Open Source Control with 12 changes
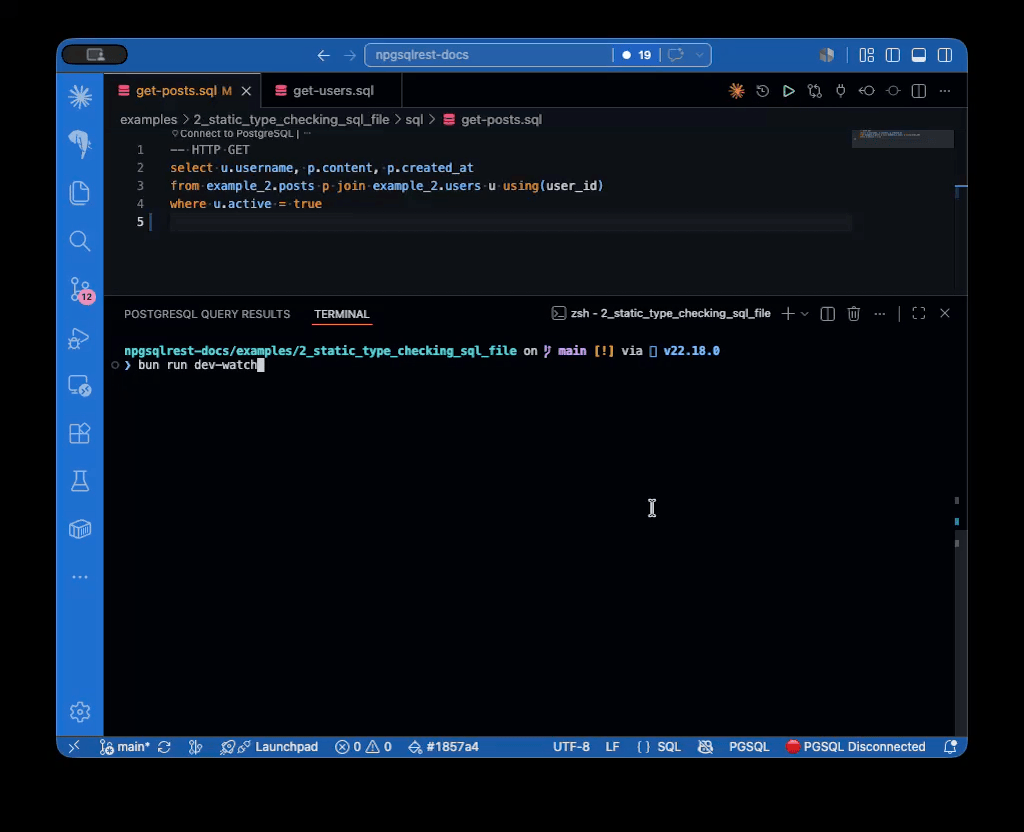1024x832 pixels. point(82,289)
